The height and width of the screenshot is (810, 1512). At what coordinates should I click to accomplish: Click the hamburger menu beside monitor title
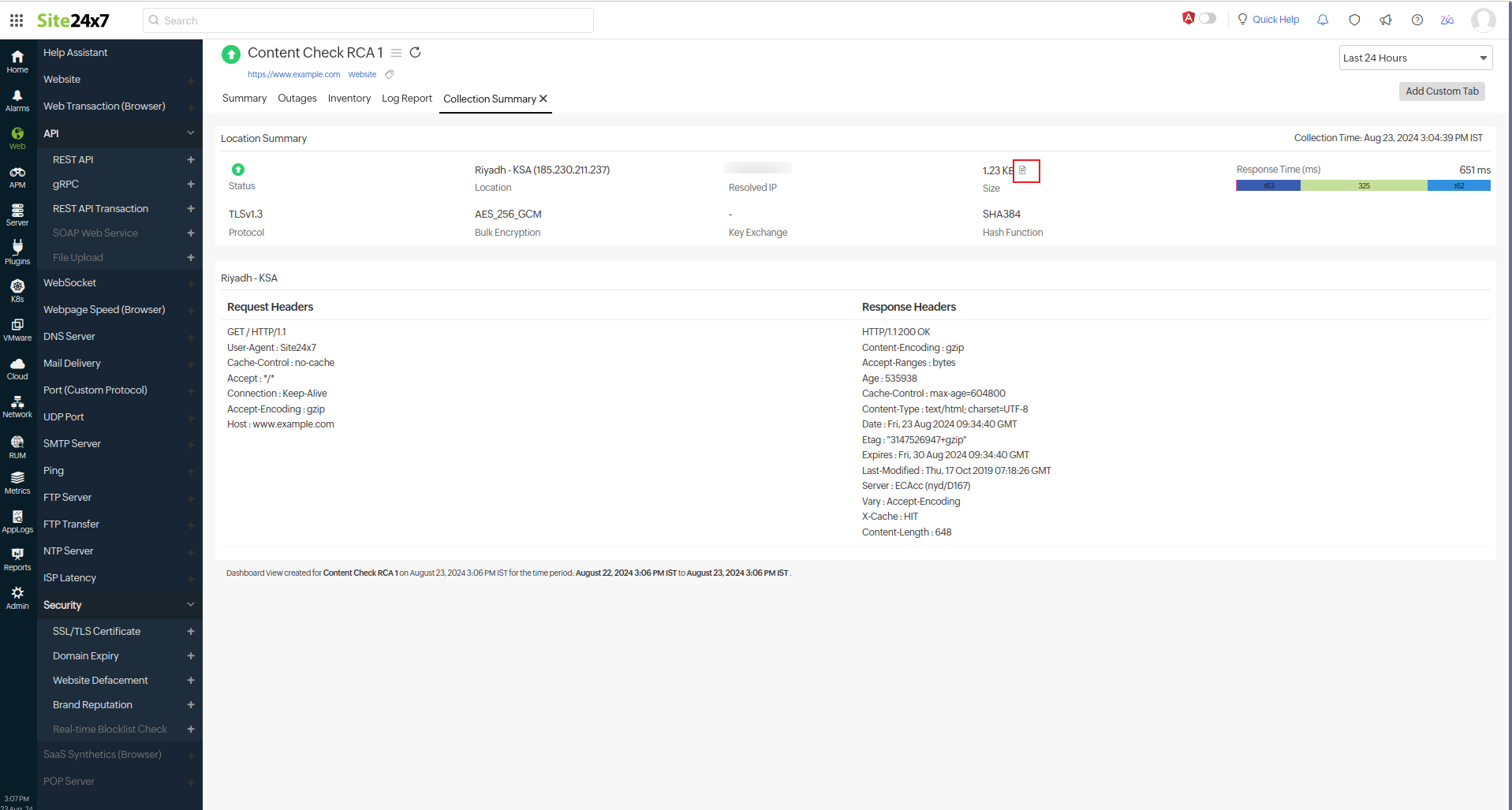pos(397,53)
